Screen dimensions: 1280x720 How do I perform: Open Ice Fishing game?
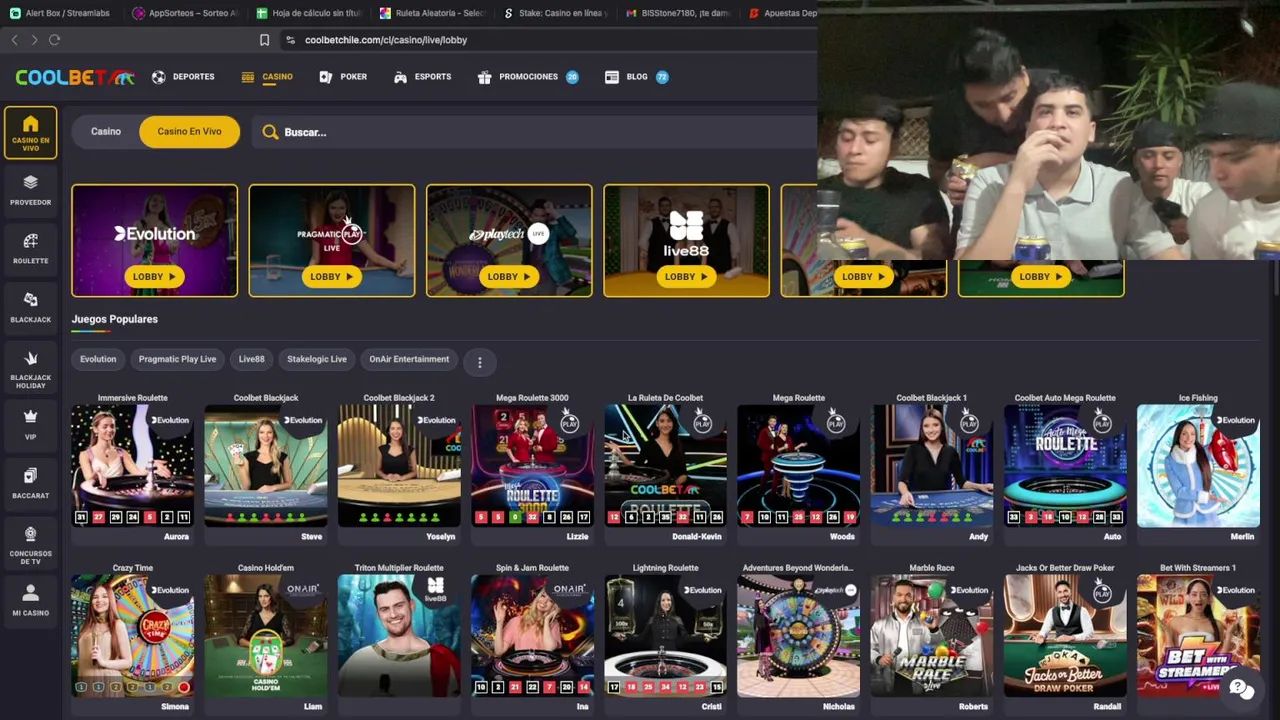click(x=1198, y=466)
